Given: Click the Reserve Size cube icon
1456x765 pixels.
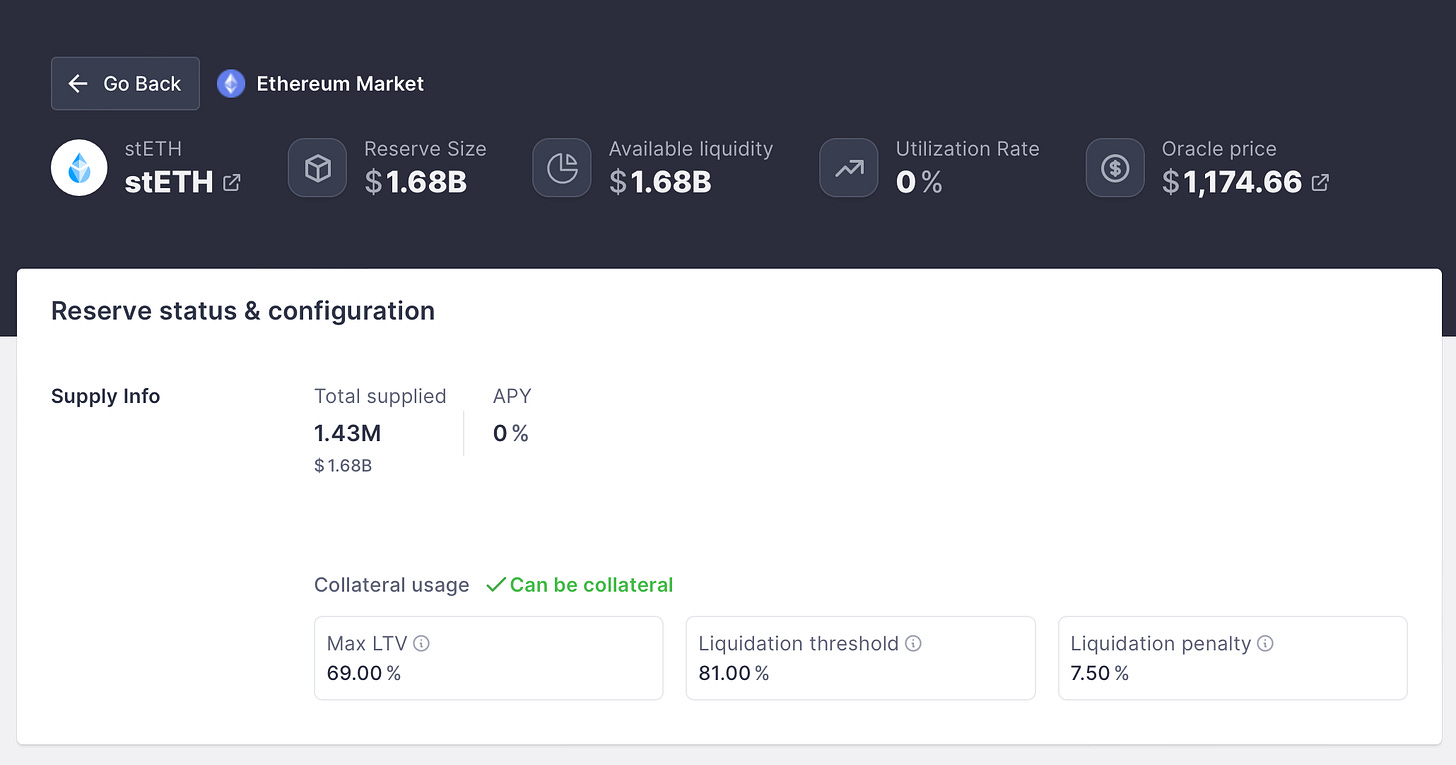Looking at the screenshot, I should point(317,168).
